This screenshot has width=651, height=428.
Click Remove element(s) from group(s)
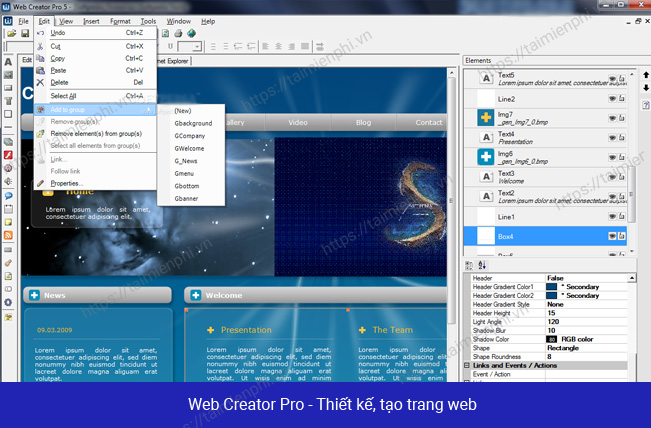coord(95,134)
